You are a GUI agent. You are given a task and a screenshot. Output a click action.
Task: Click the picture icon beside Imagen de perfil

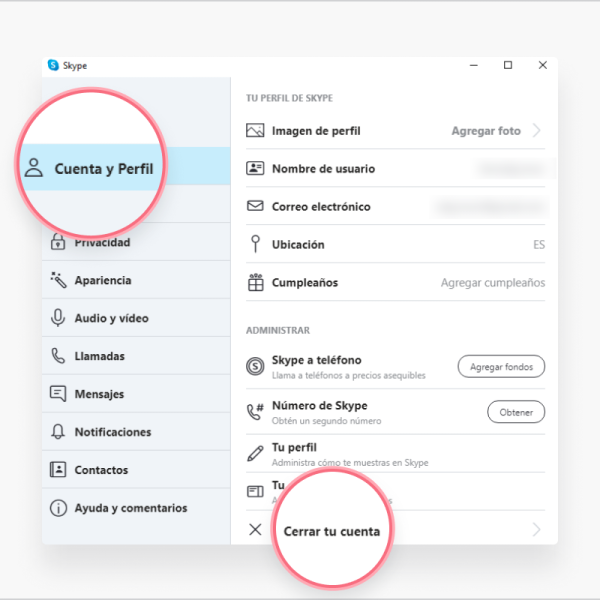[x=255, y=130]
